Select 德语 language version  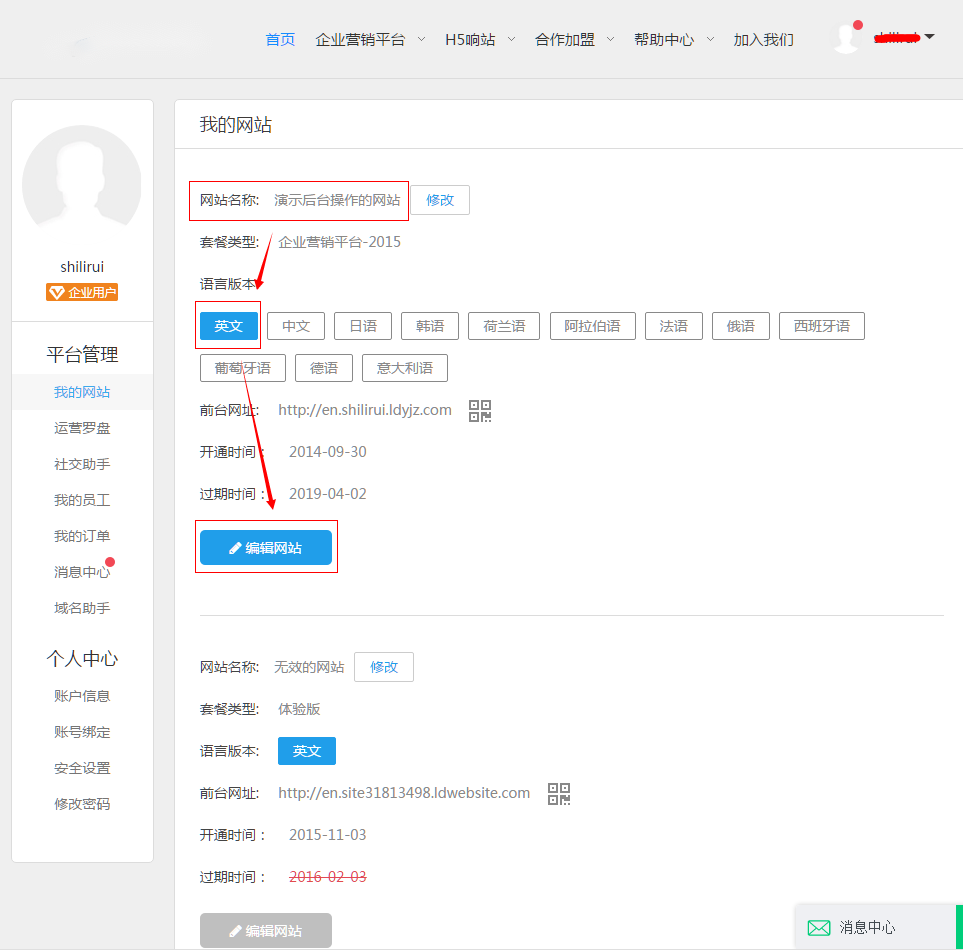[x=324, y=368]
